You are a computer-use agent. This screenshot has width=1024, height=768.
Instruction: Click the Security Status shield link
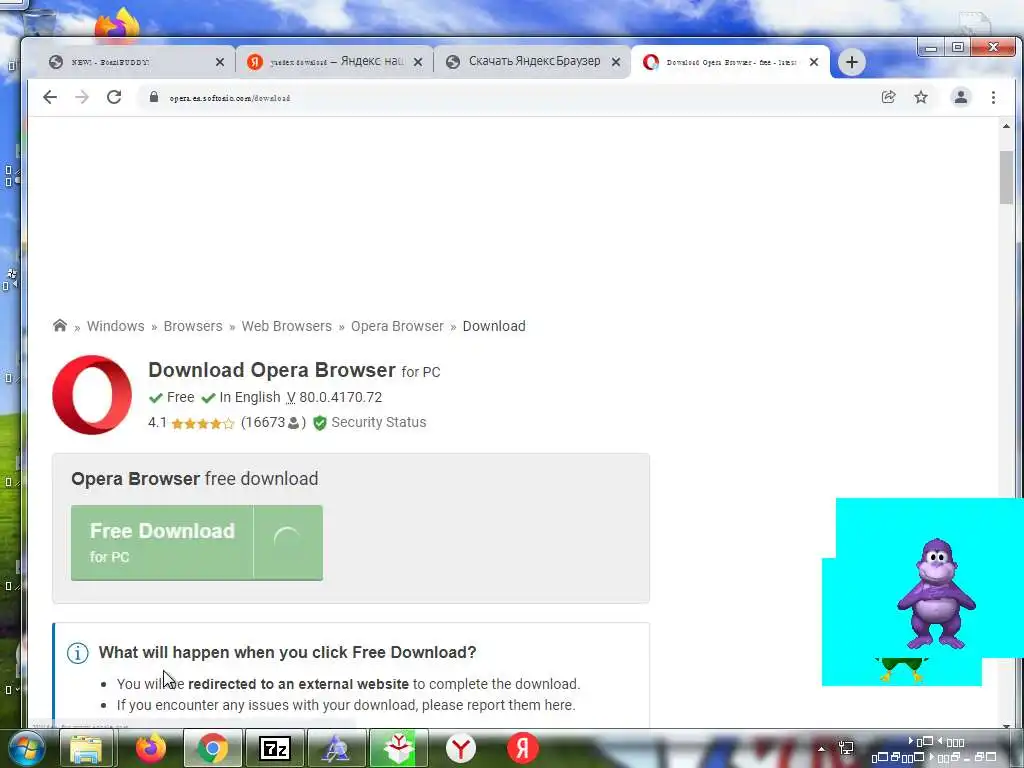[x=370, y=423]
